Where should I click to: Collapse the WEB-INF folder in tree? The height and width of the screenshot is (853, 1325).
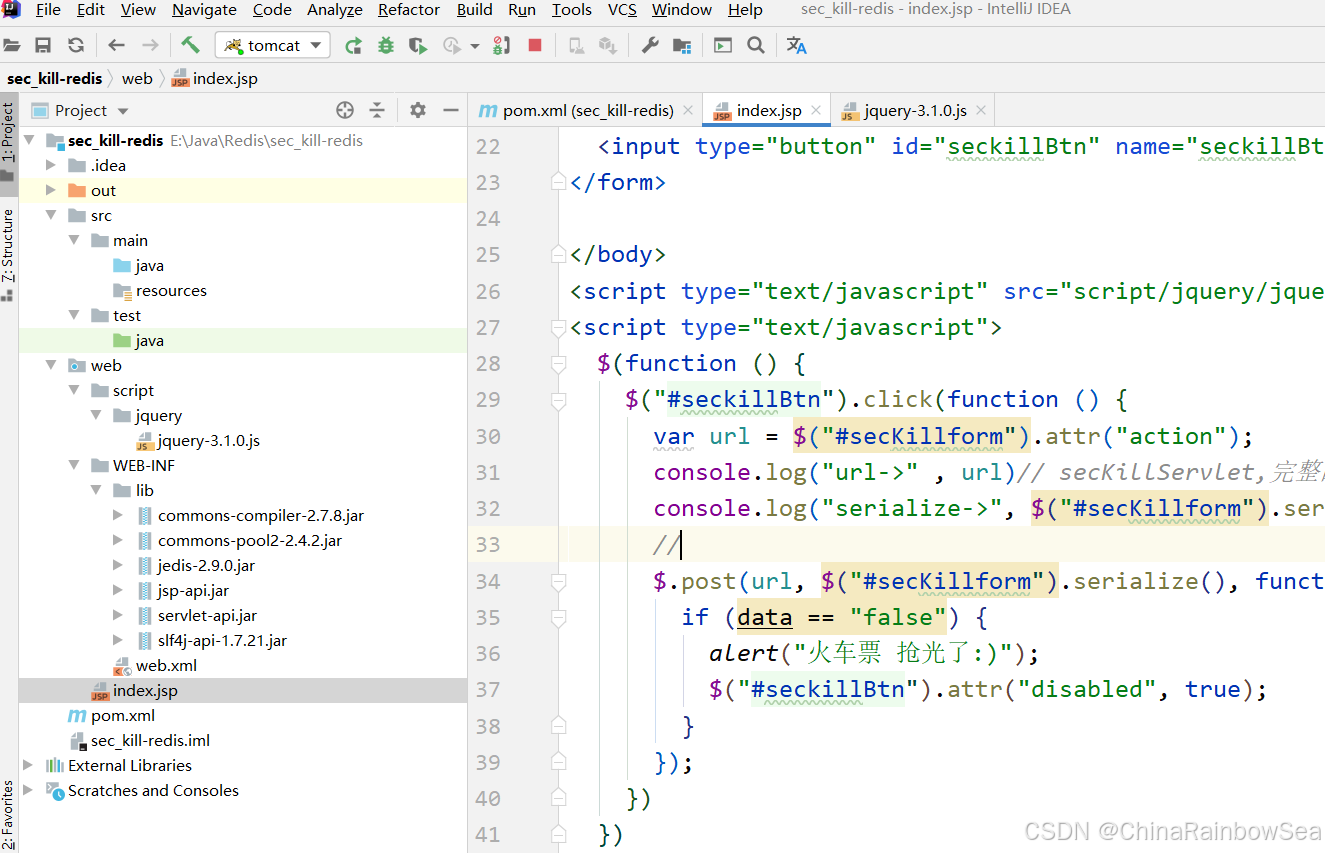pyautogui.click(x=75, y=466)
